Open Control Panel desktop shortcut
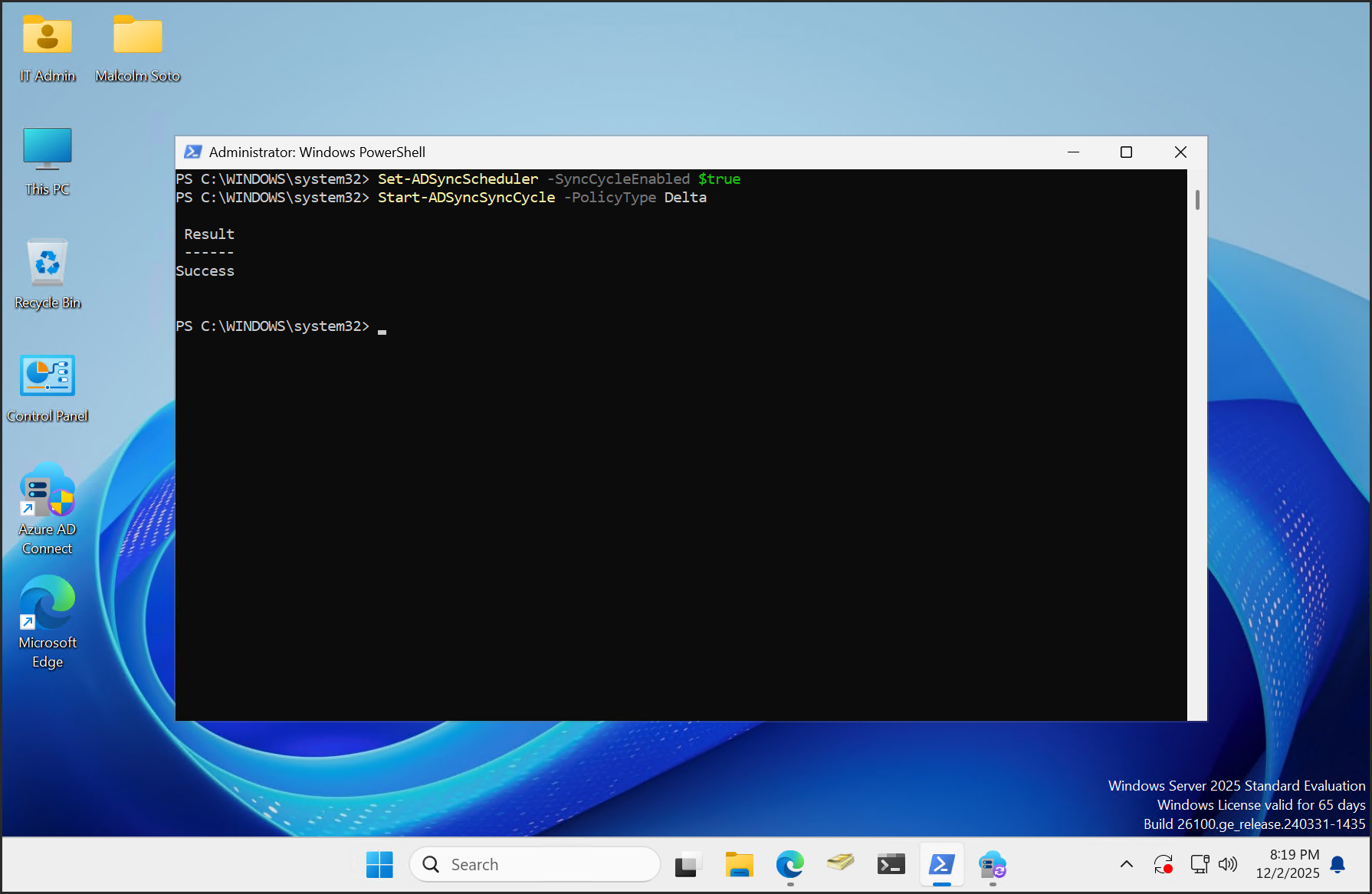1372x894 pixels. [48, 375]
